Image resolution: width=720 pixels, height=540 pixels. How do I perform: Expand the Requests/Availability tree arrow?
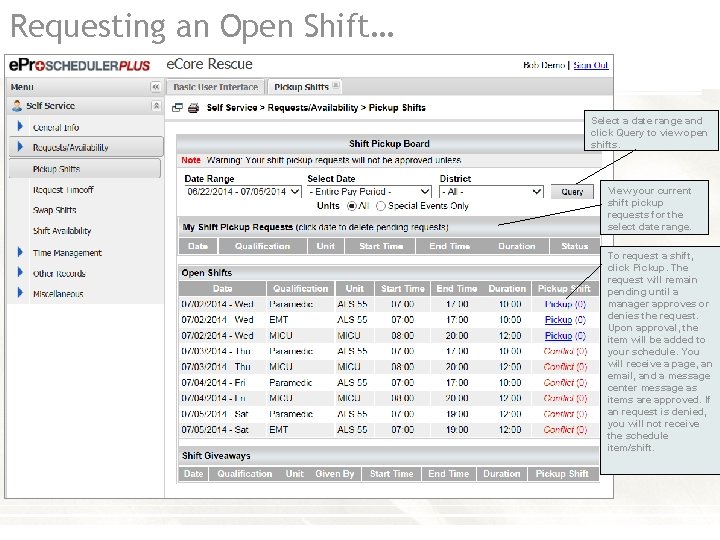pos(20,146)
